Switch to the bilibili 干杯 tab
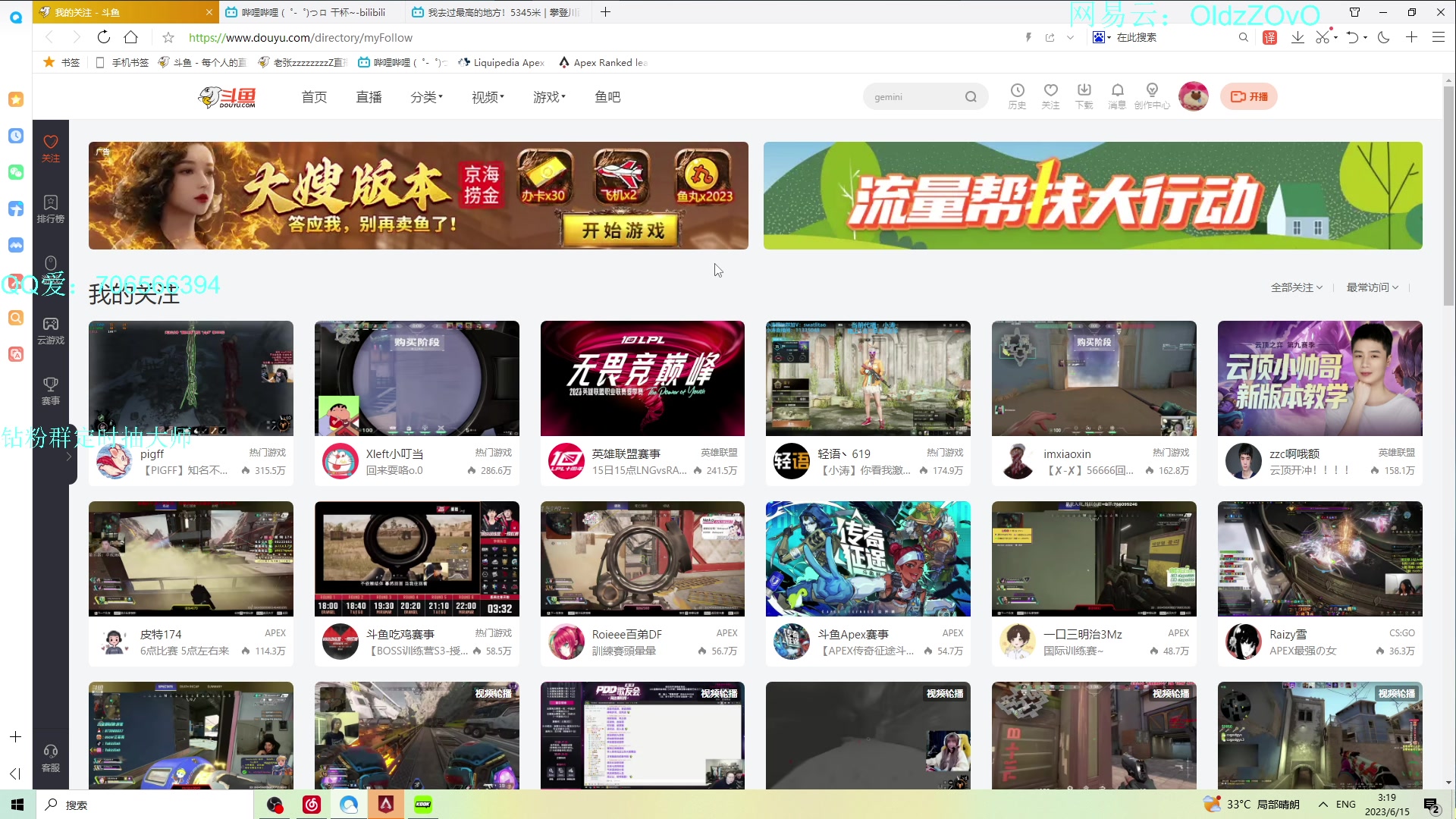Image resolution: width=1456 pixels, height=819 pixels. [x=313, y=12]
